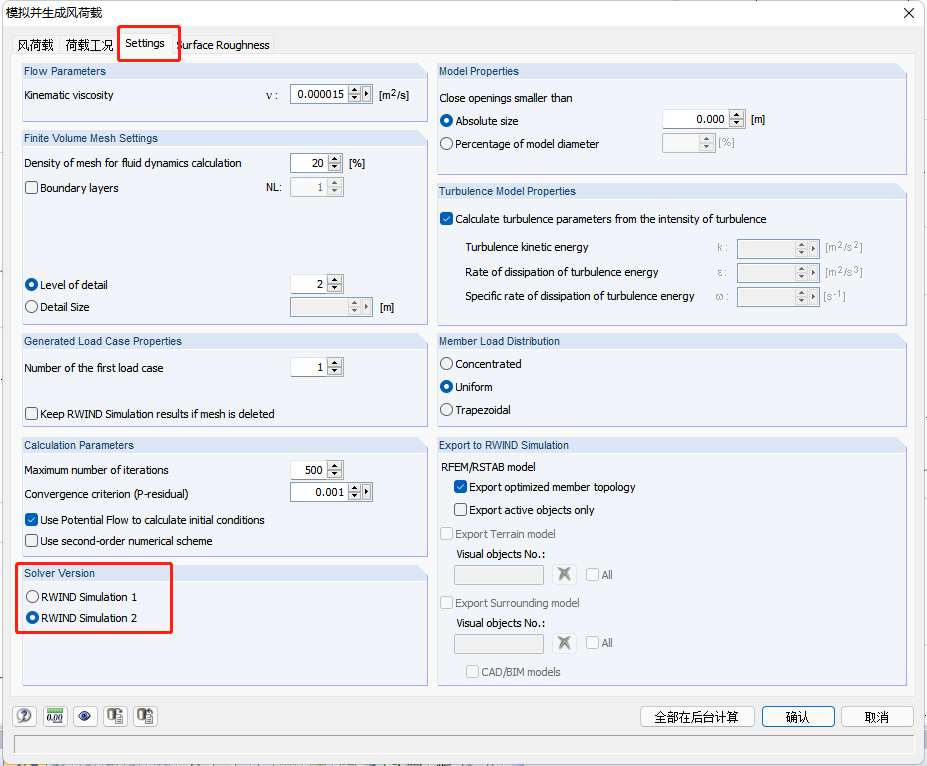The width and height of the screenshot is (927, 766).
Task: Confirm with the 确认 button
Action: point(798,717)
